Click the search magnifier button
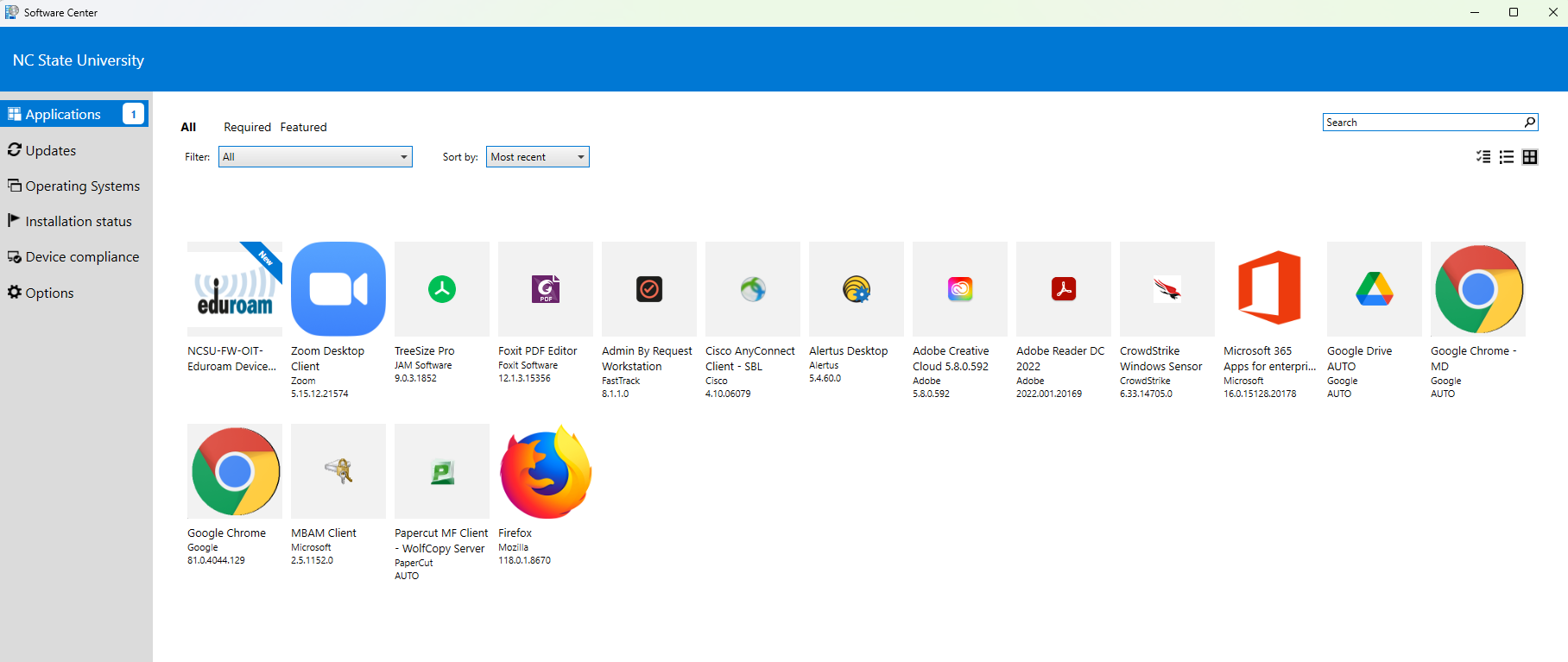This screenshot has height=662, width=1568. coord(1529,123)
